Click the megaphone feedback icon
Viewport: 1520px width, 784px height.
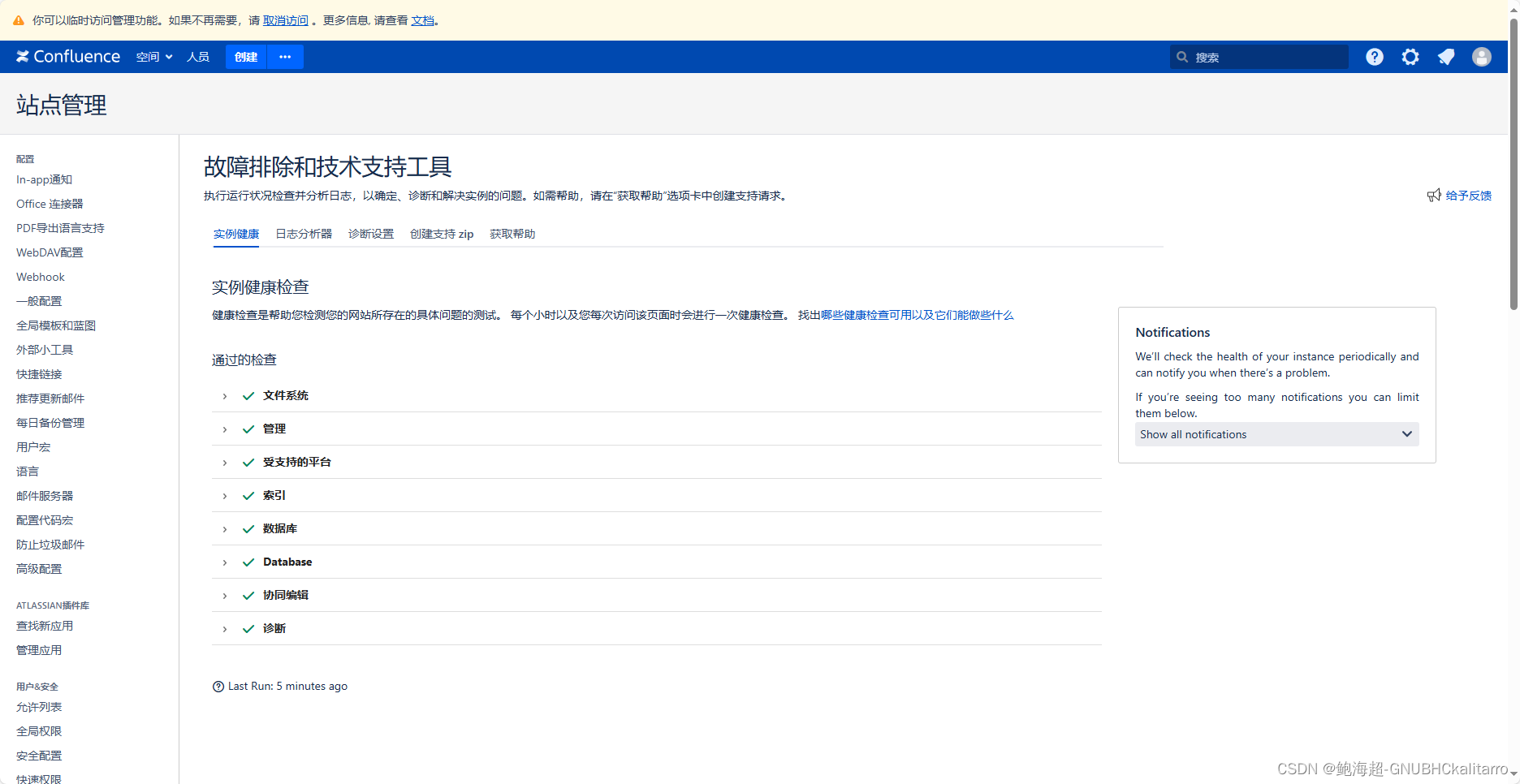point(1434,196)
